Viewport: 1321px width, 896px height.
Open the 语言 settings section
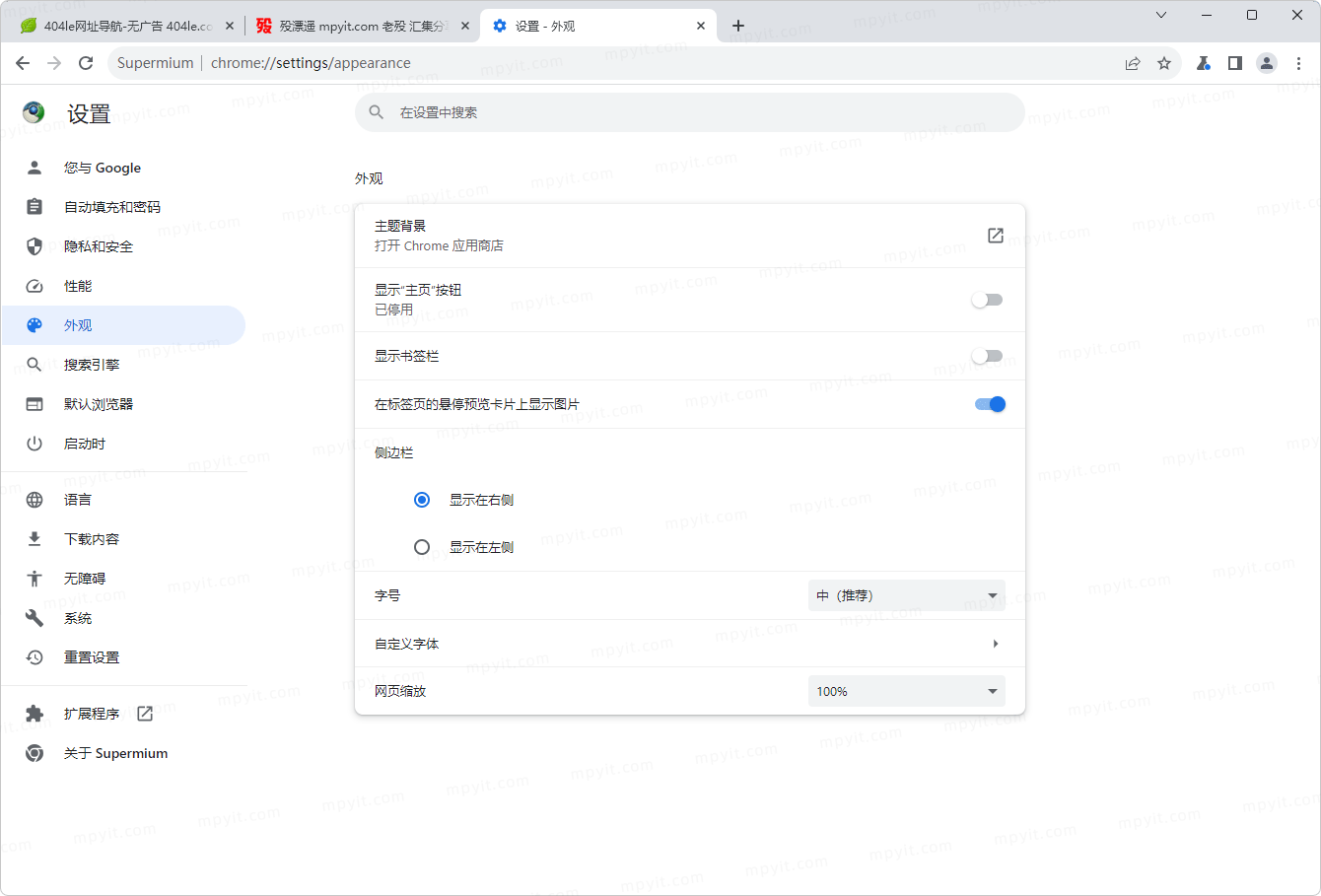pos(123,500)
